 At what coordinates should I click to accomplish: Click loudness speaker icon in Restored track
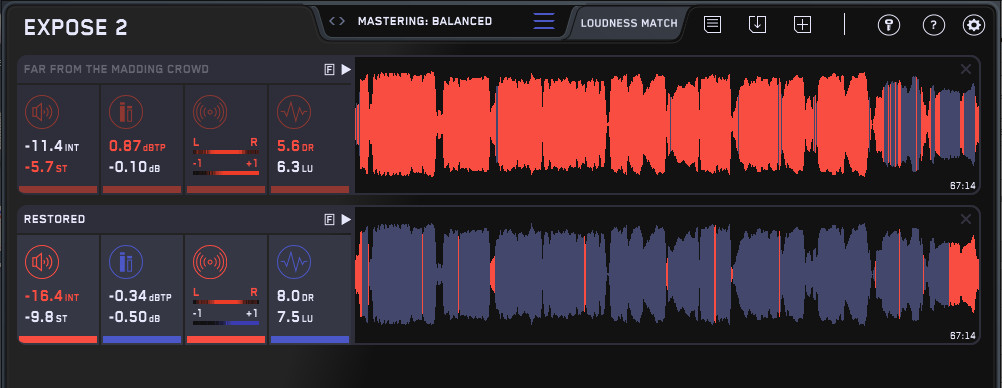coord(42,262)
